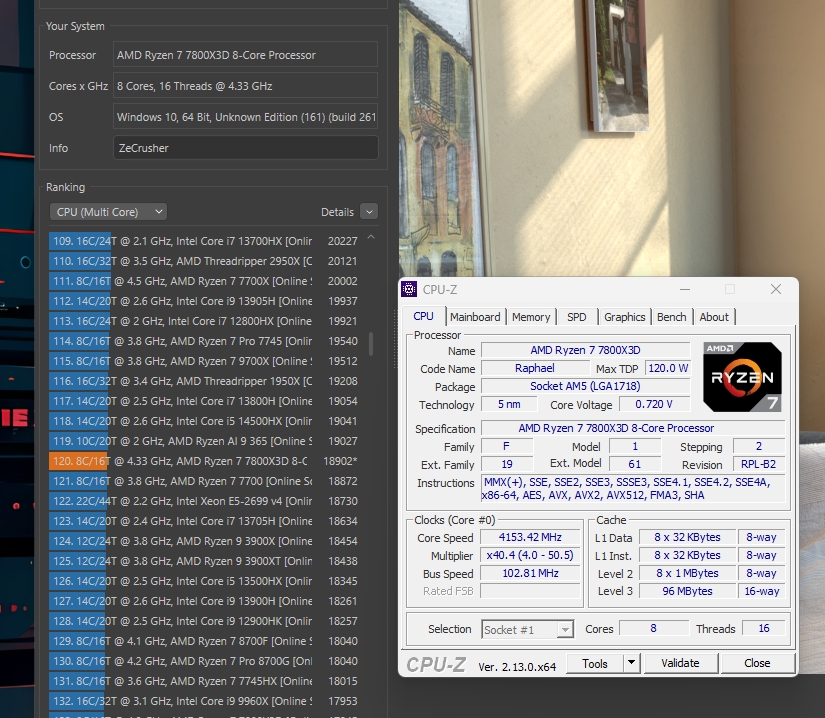Screen dimensions: 825x718
Task: Click the OS field showing Windows 10
Action: tap(246, 117)
